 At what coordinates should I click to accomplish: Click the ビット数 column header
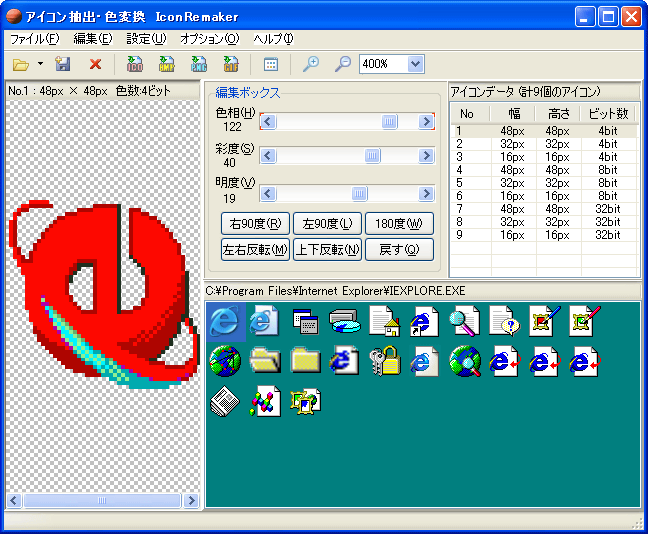pyautogui.click(x=608, y=114)
